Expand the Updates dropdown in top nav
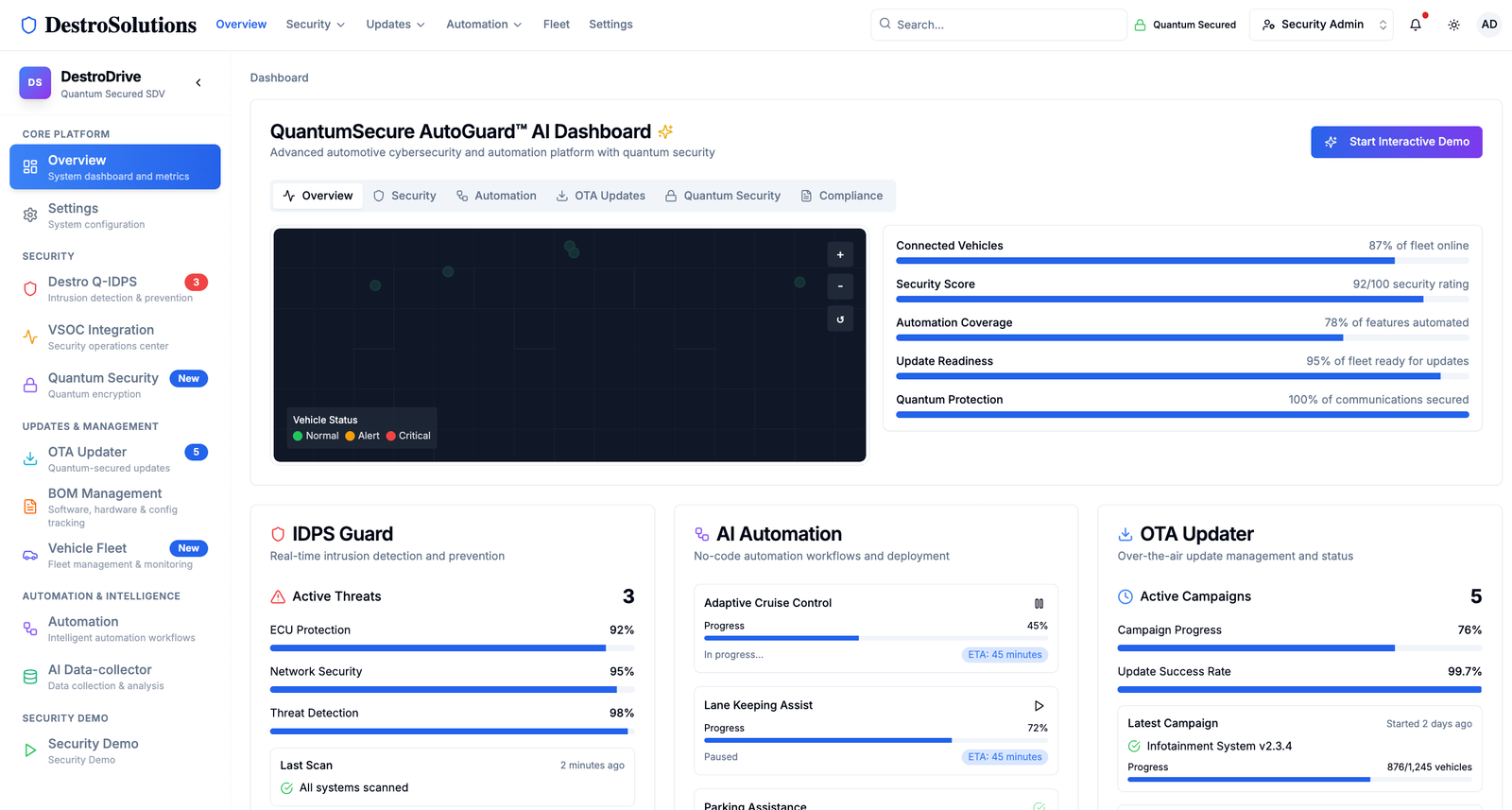This screenshot has height=810, width=1512. tap(395, 25)
